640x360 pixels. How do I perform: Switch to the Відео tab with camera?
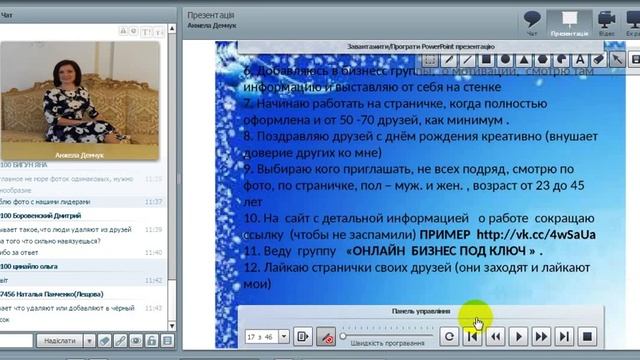(607, 24)
